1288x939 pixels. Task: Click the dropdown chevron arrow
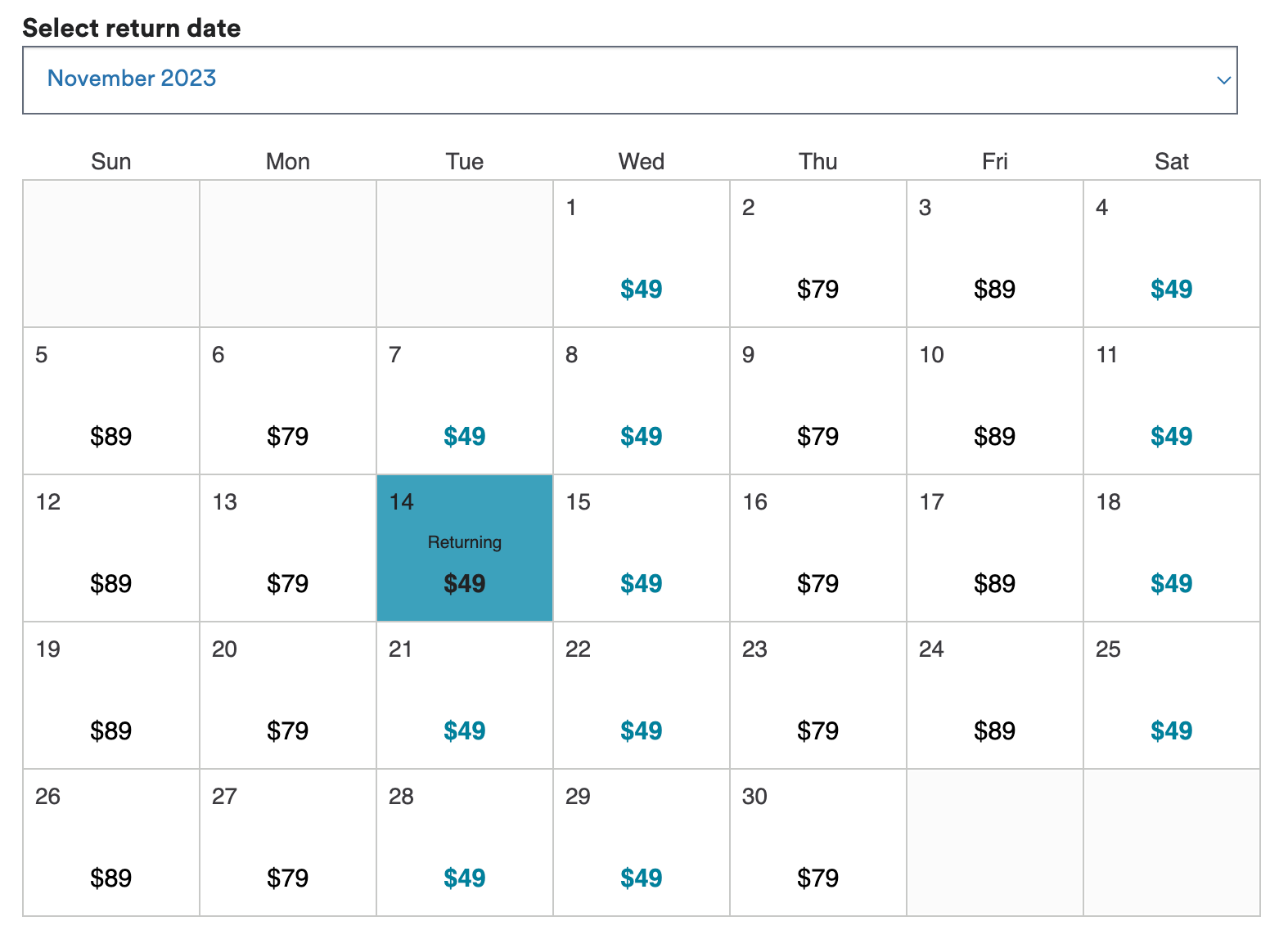tap(1223, 80)
